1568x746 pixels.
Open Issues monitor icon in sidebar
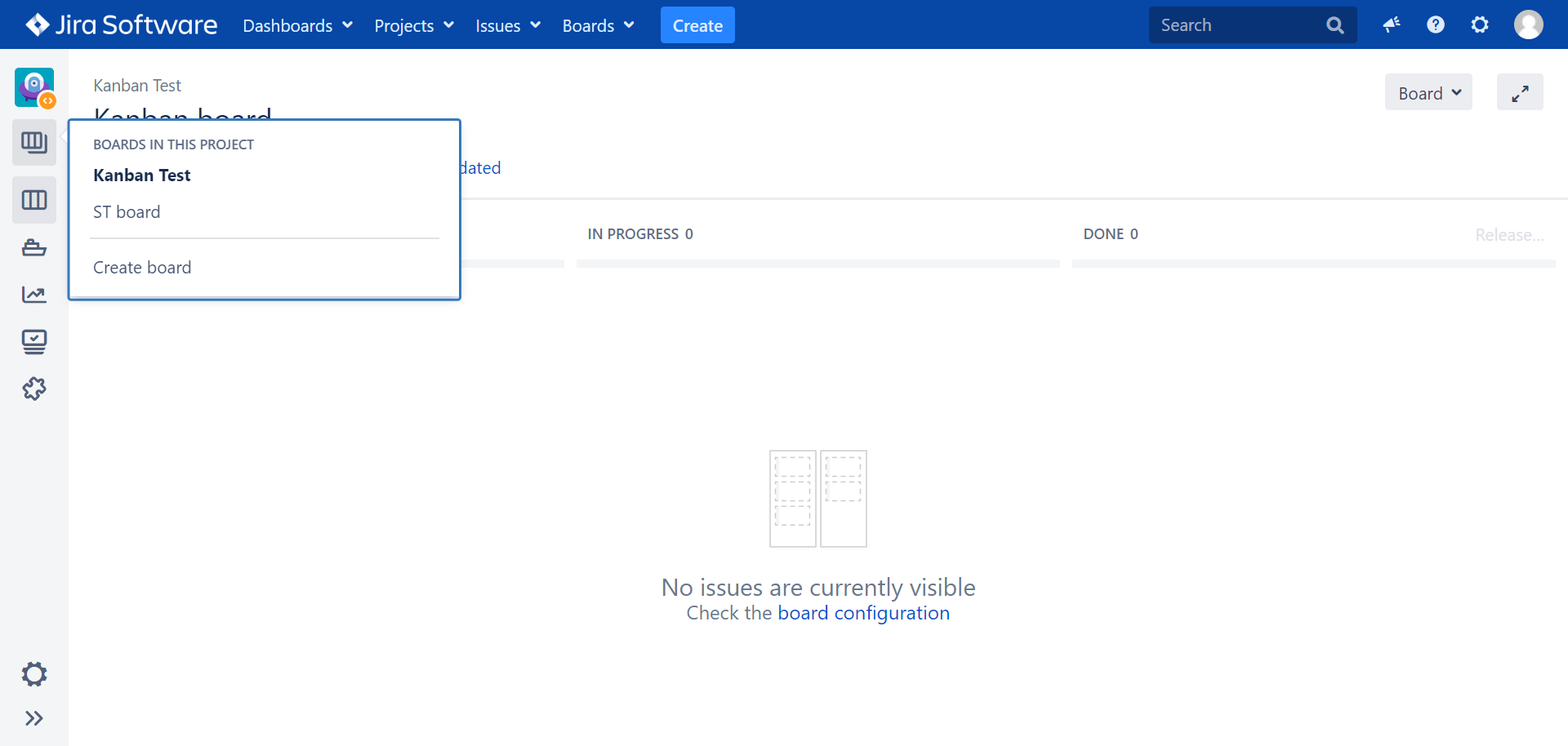coord(34,342)
